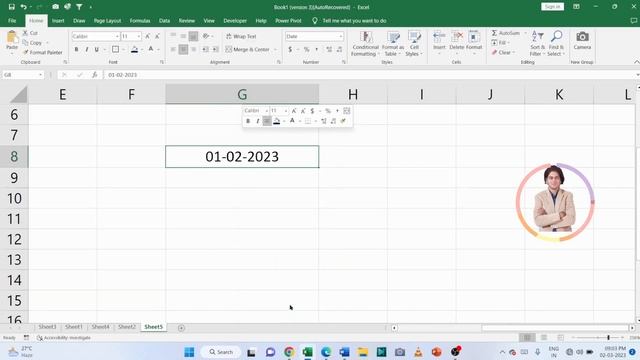This screenshot has width=640, height=360.
Task: Click the ribbon Fill Color bucket
Action: [134, 49]
